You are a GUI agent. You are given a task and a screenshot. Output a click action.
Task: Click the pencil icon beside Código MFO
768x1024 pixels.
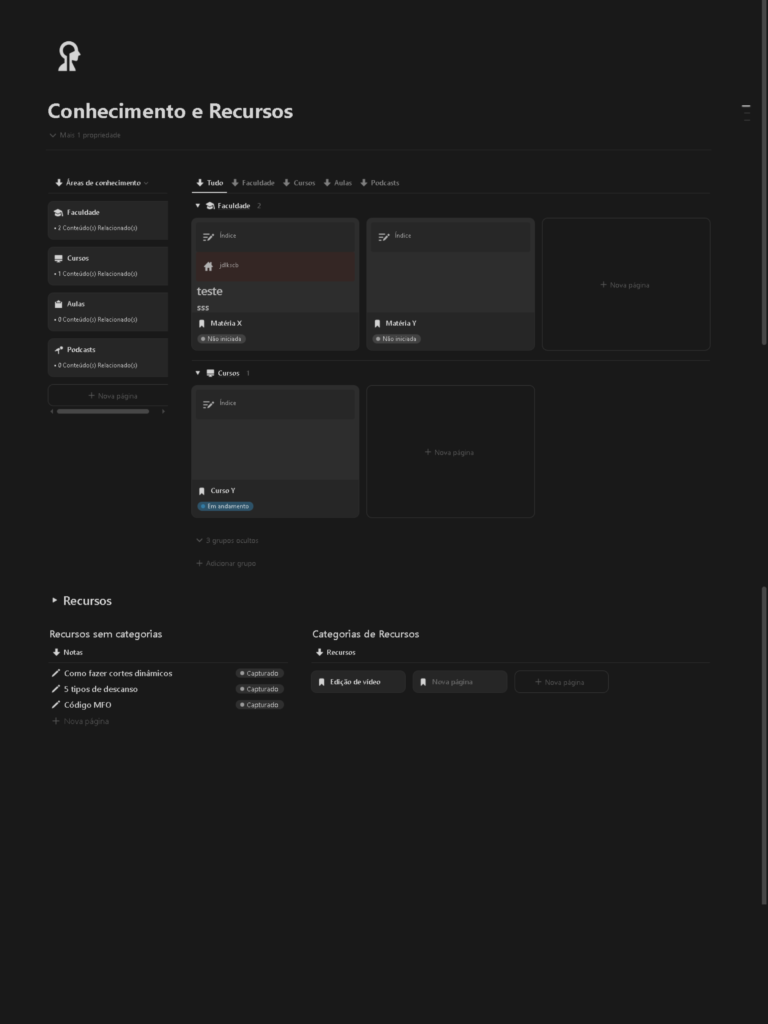(x=56, y=705)
